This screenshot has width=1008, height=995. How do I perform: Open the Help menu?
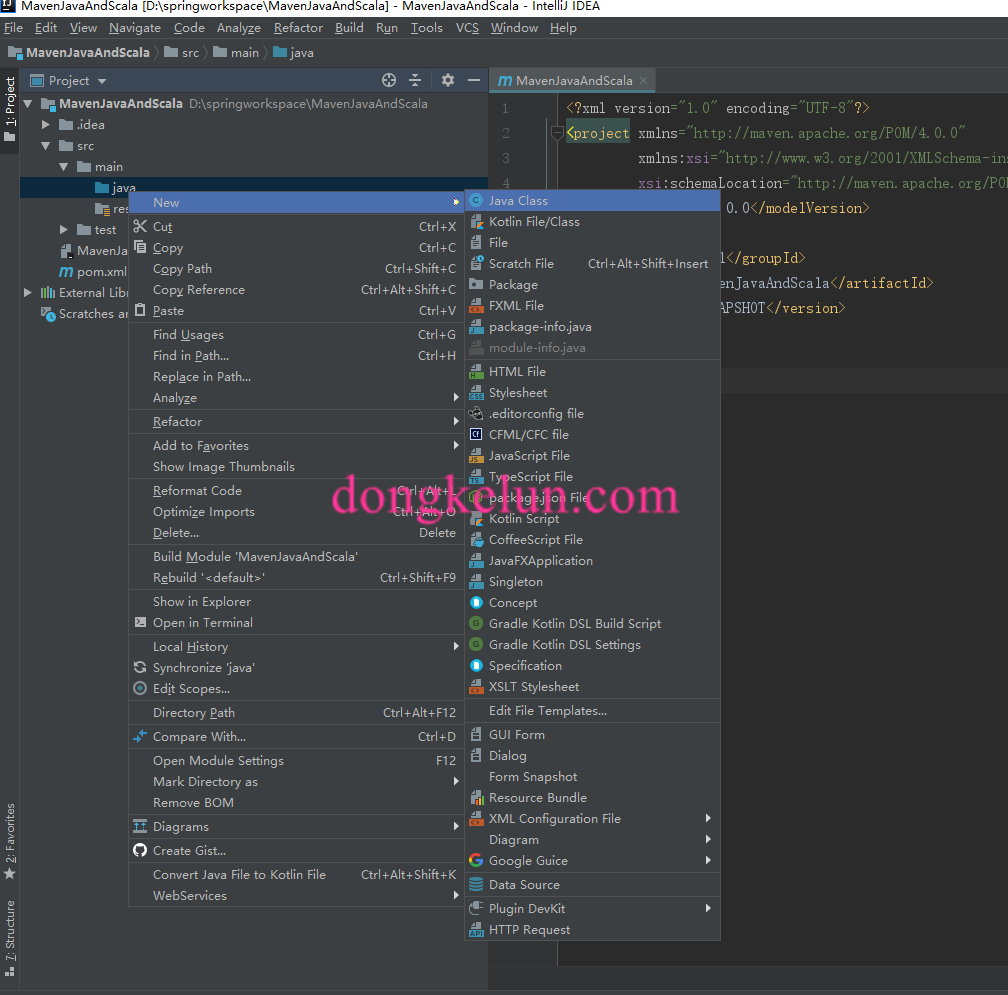[563, 28]
